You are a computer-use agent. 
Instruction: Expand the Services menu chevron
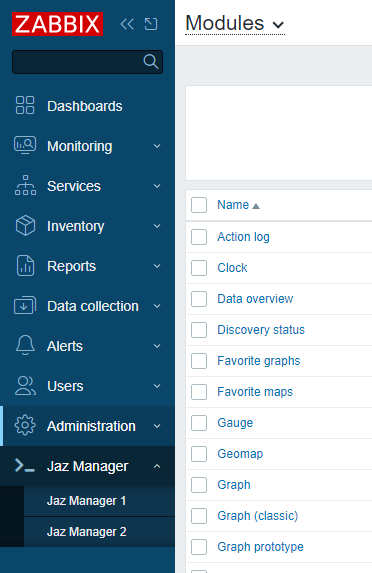[x=157, y=186]
